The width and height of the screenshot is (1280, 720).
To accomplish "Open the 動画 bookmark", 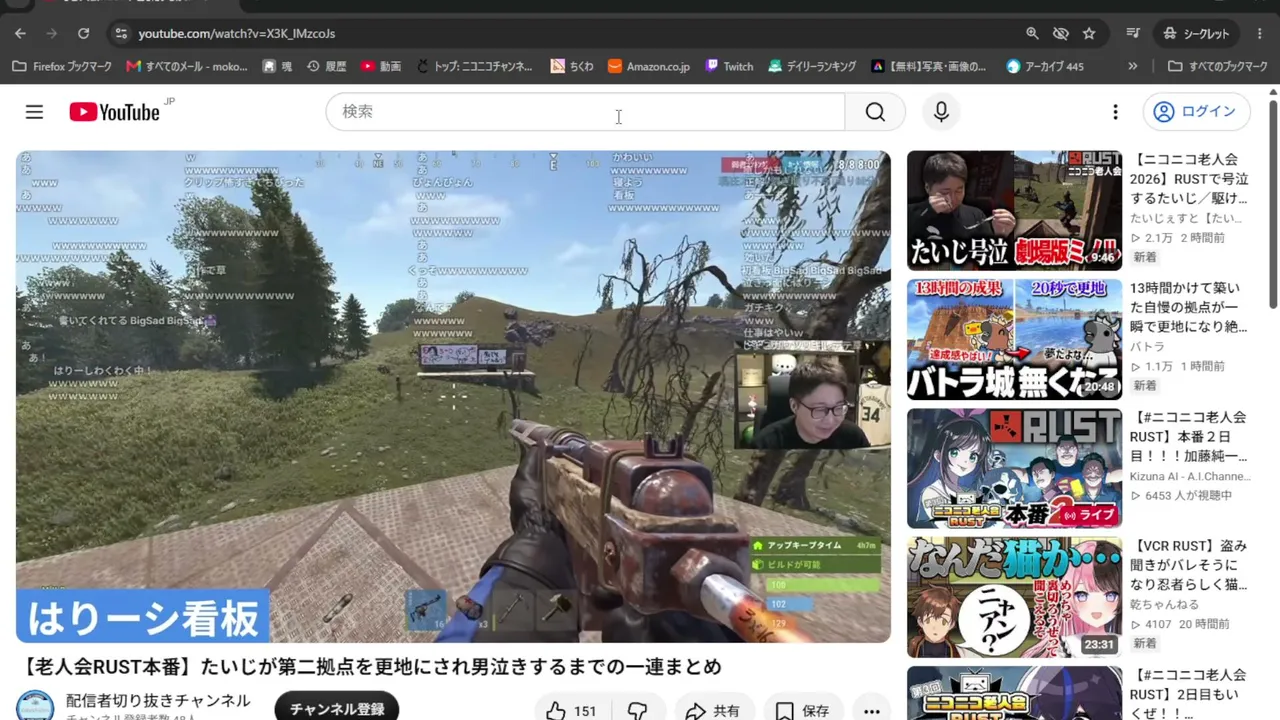I will point(381,66).
